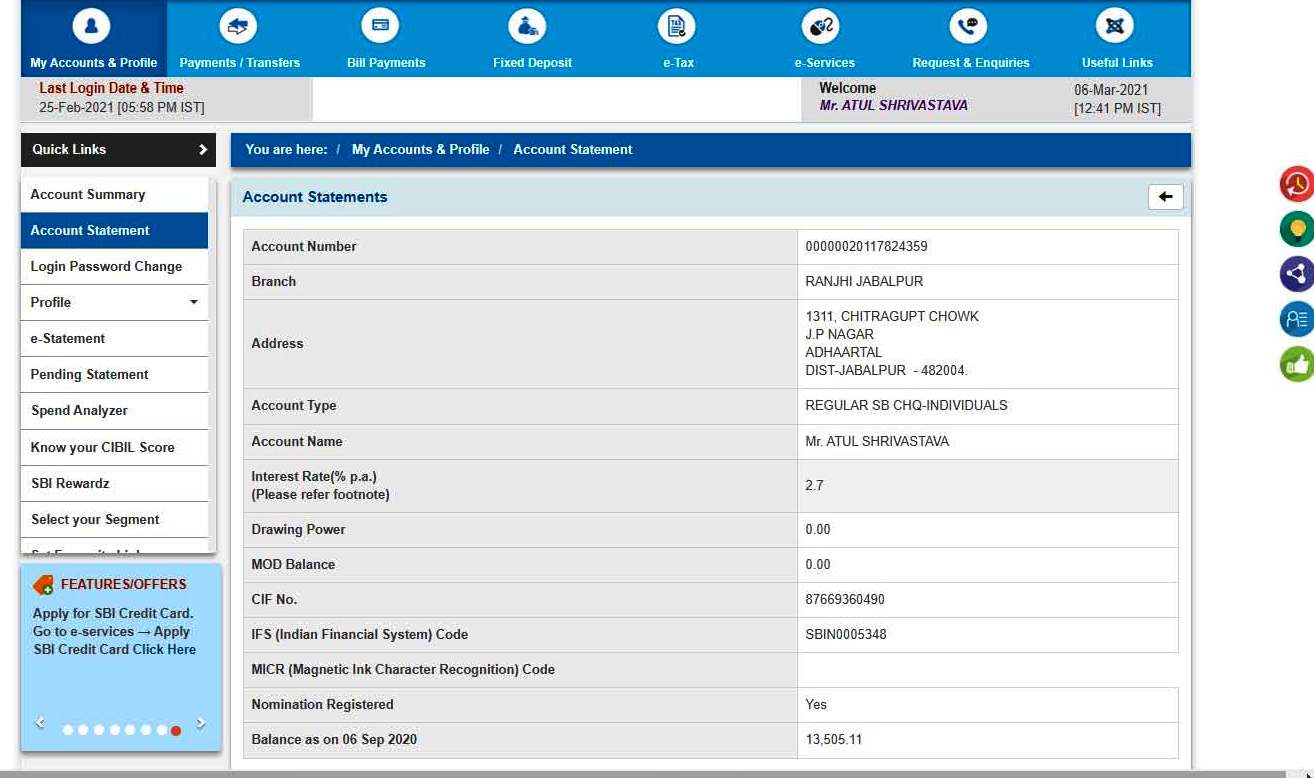The image size is (1314, 778).
Task: Click Nomination Registered value Yes
Action: (x=816, y=704)
